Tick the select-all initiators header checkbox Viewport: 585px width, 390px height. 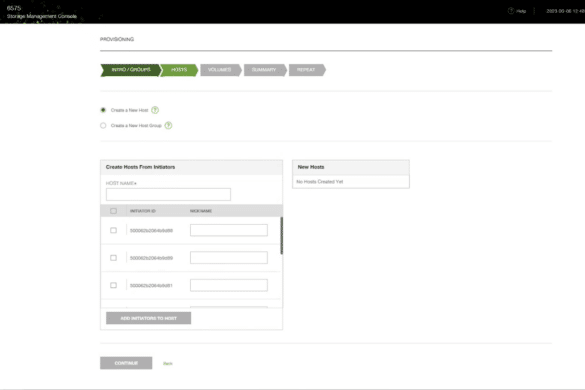[113, 211]
